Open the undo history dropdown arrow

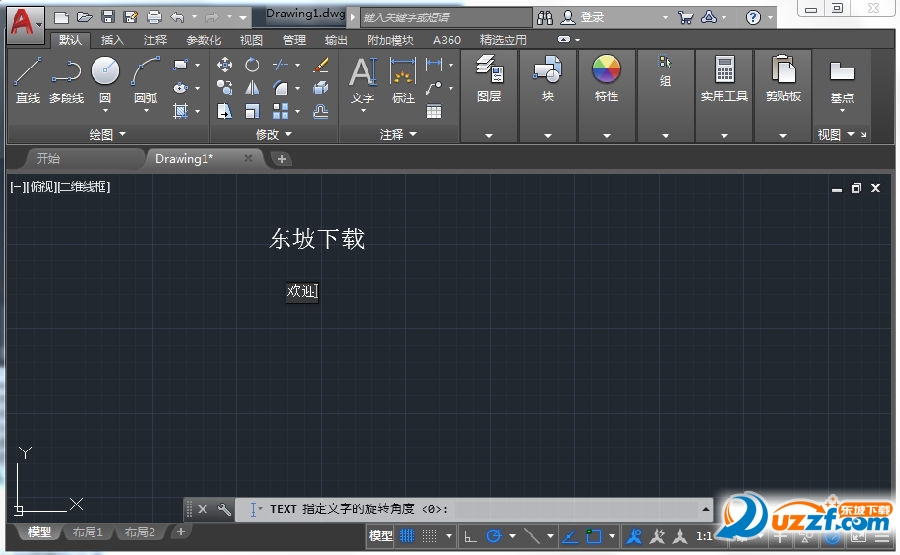click(x=194, y=17)
